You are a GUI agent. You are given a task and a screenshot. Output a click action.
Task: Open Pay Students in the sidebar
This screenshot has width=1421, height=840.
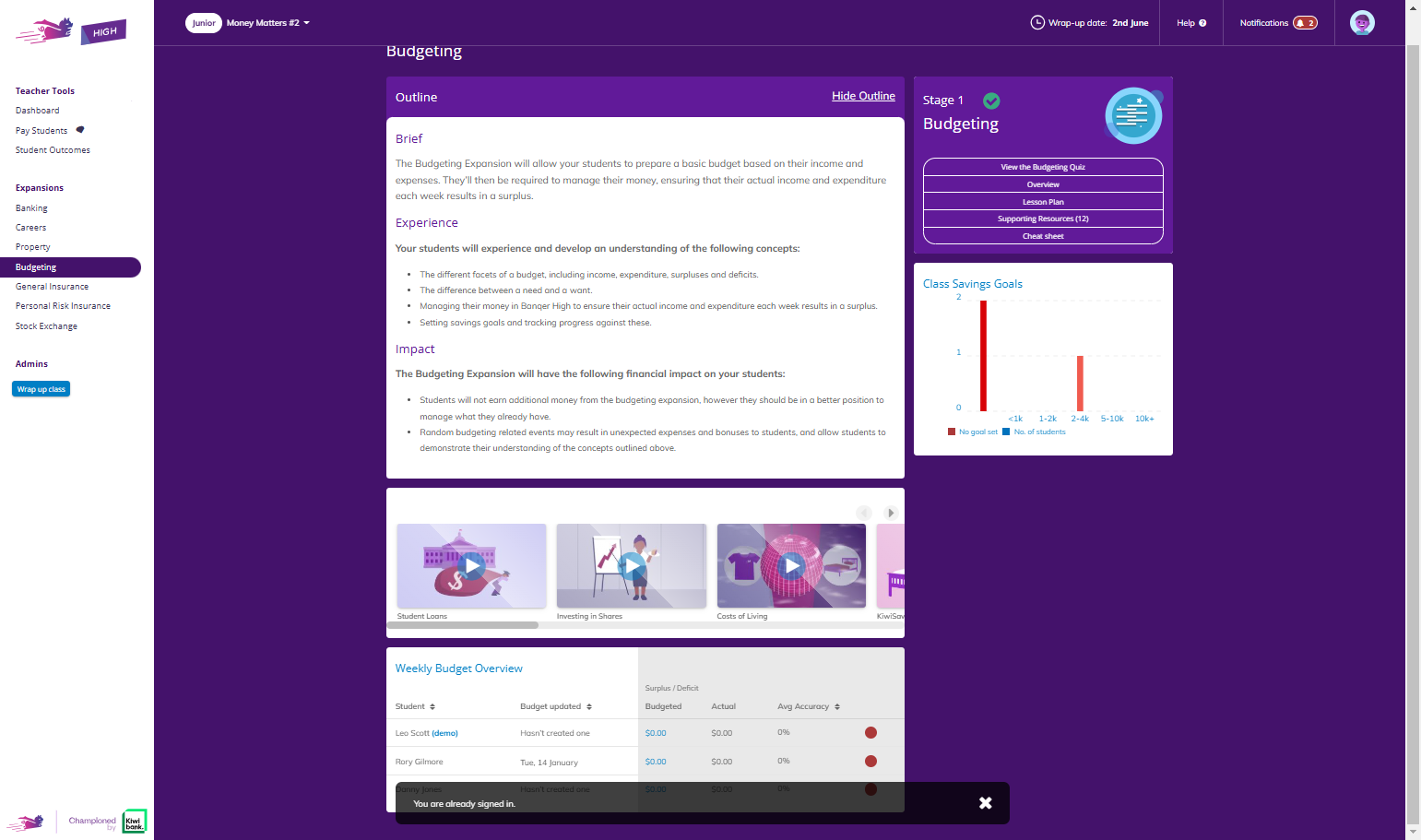click(x=41, y=131)
